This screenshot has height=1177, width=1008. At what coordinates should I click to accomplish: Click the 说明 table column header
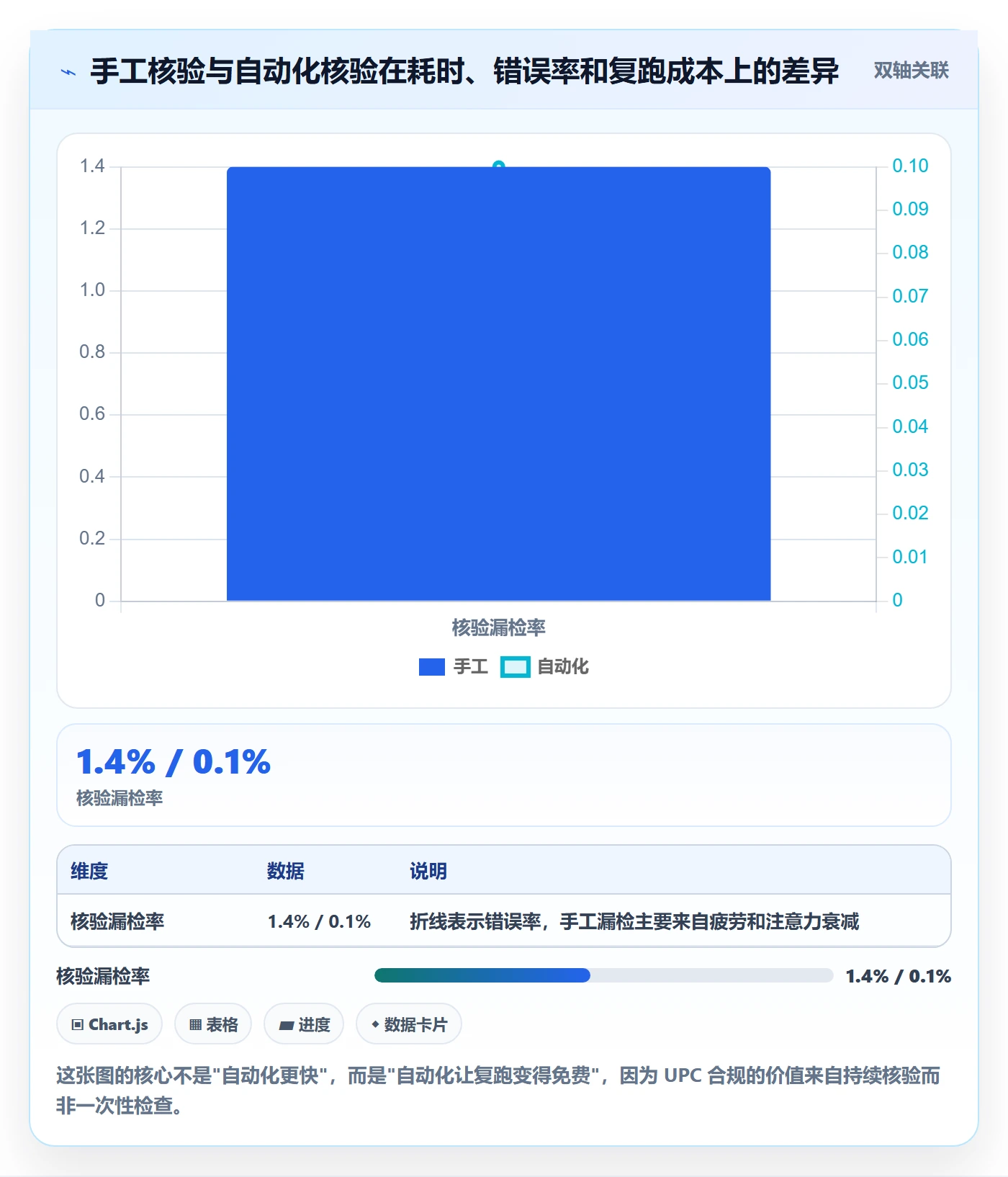[428, 871]
